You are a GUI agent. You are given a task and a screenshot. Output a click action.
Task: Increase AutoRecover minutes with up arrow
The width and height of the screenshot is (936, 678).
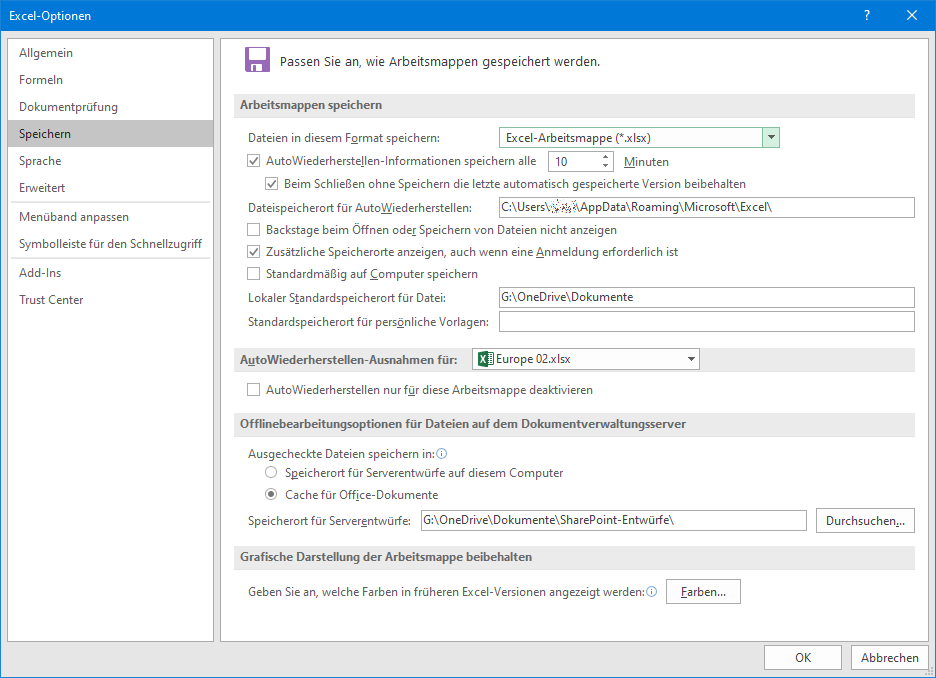click(x=605, y=157)
